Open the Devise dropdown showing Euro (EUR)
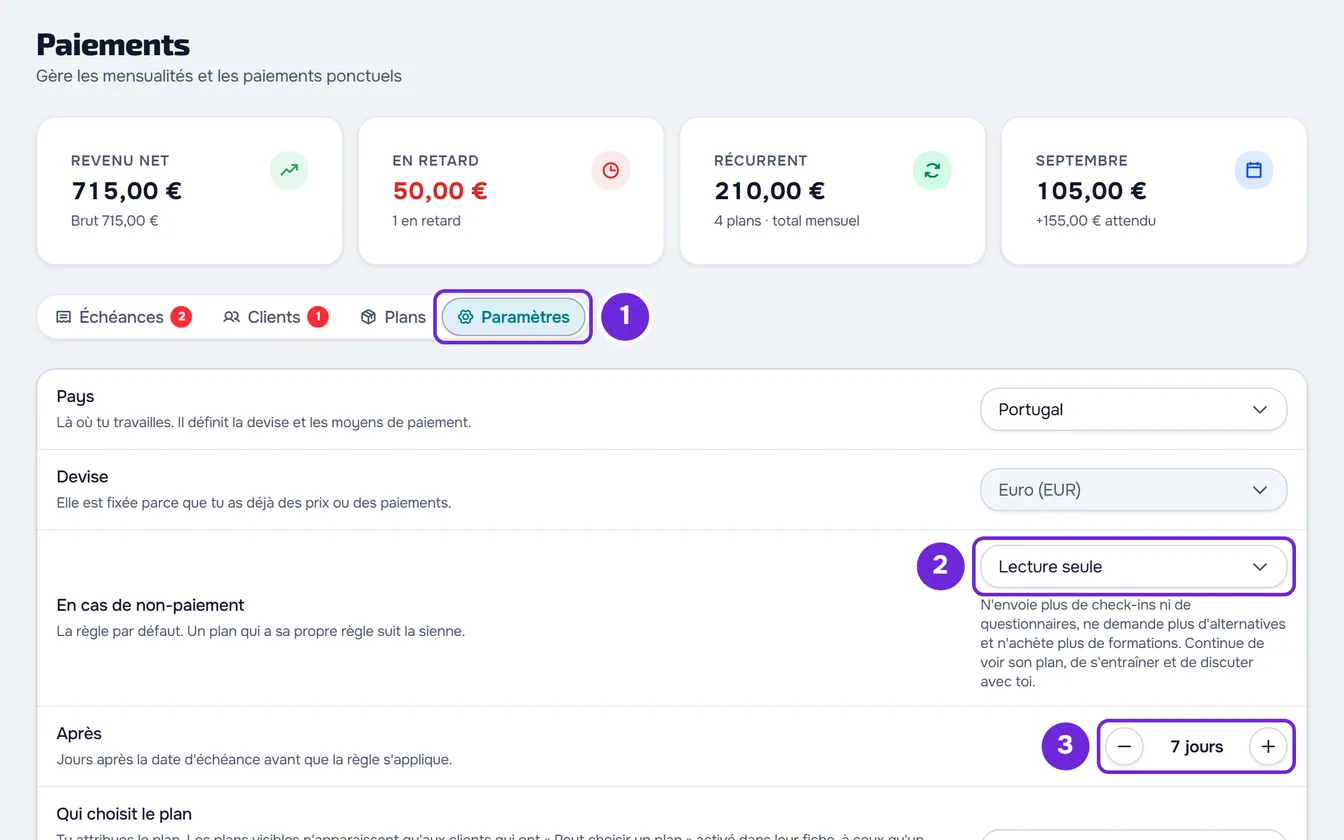Viewport: 1344px width, 840px height. coord(1133,490)
